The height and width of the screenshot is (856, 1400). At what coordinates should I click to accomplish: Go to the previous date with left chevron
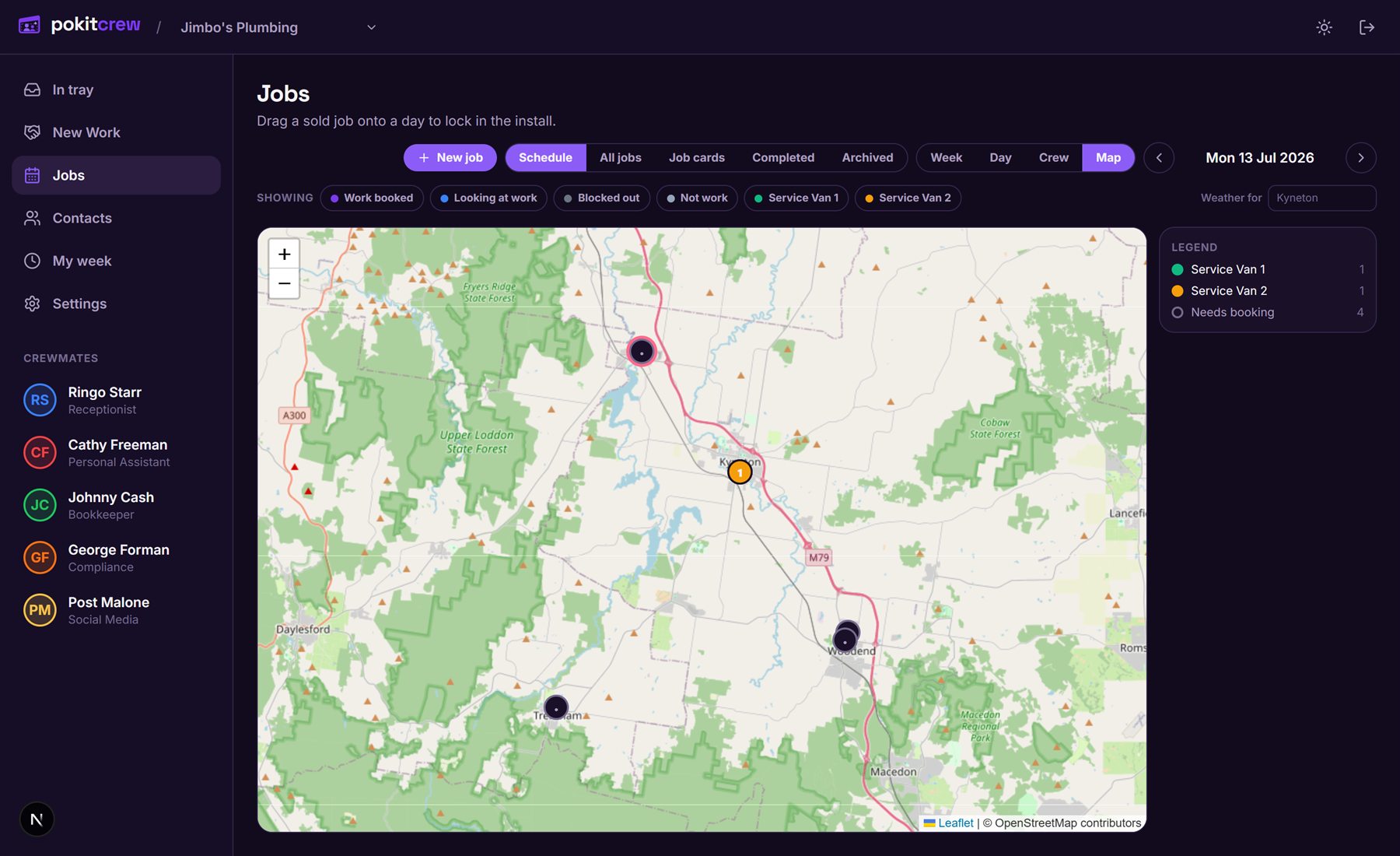tap(1159, 158)
